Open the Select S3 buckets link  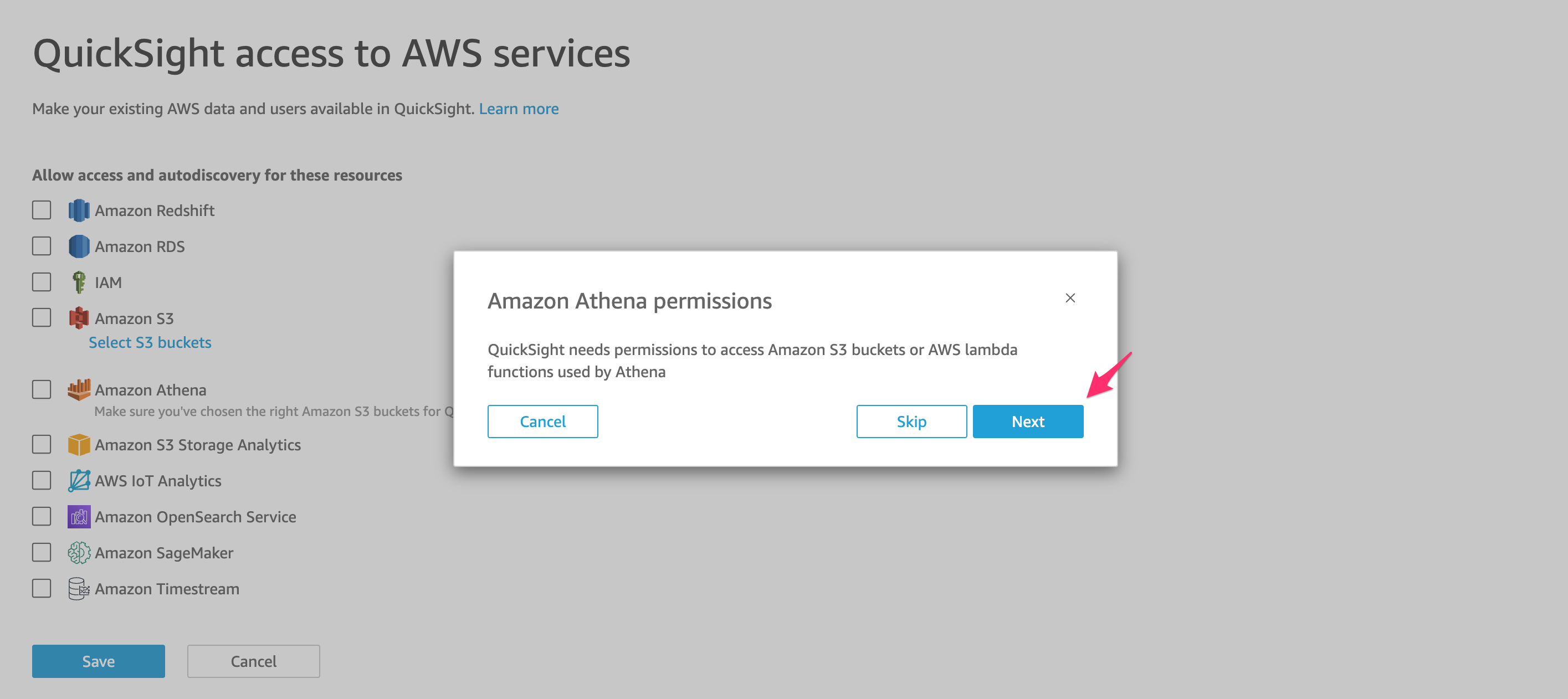click(150, 342)
